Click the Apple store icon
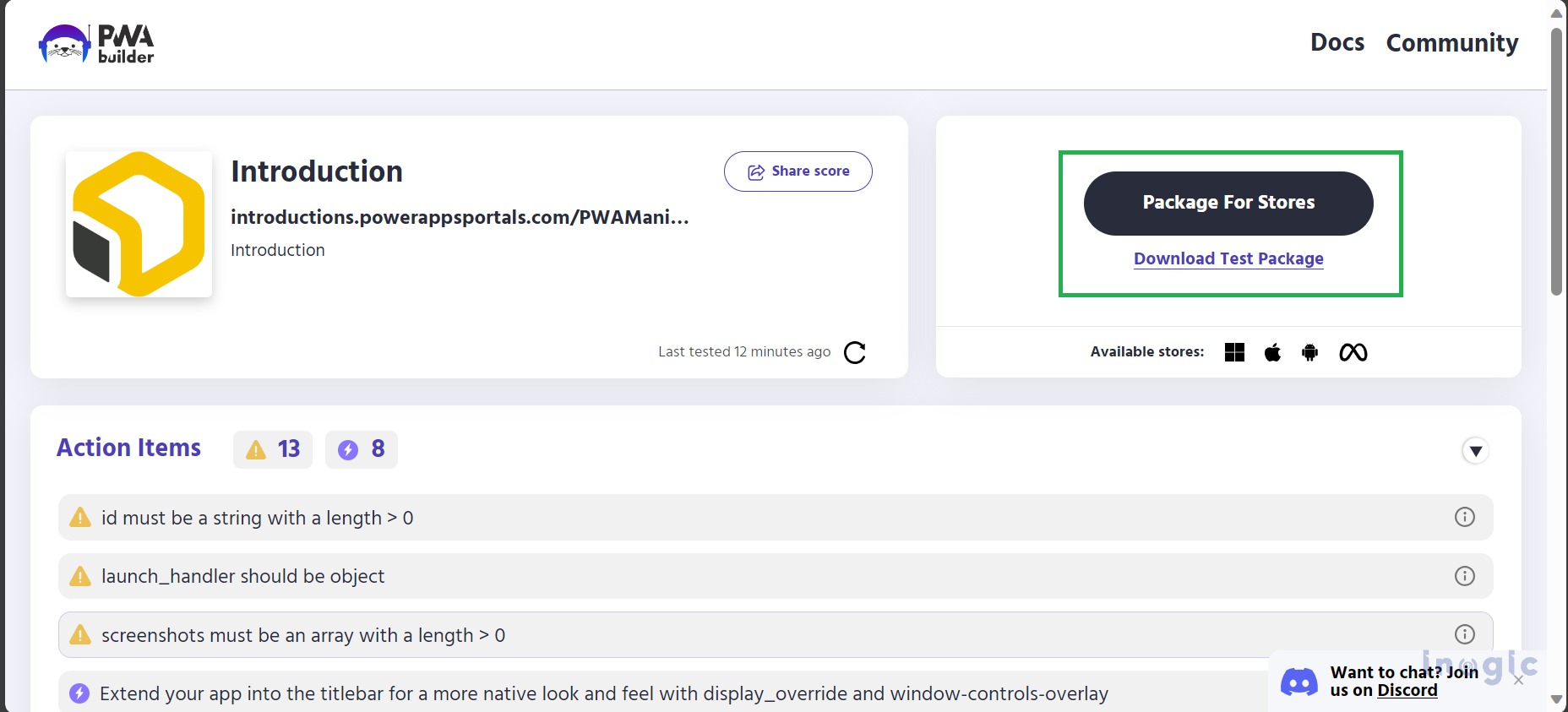Screen dimensions: 1568x712 1272,352
